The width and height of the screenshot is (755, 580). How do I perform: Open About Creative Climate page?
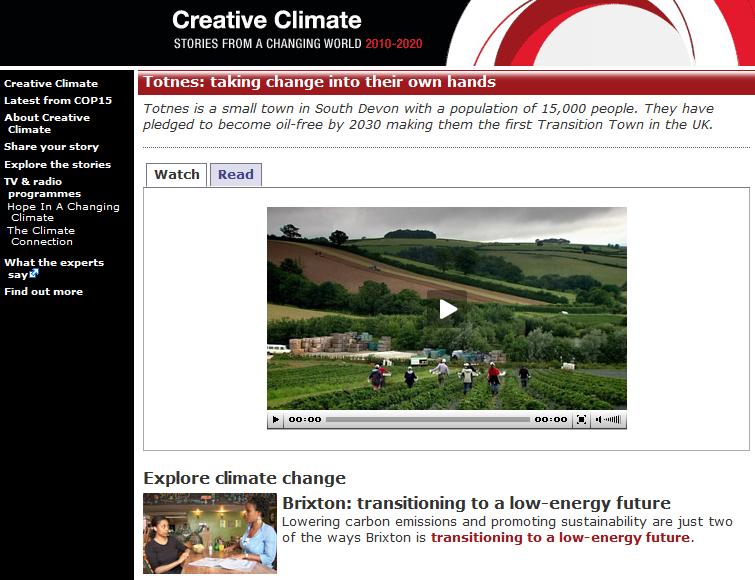[x=47, y=123]
